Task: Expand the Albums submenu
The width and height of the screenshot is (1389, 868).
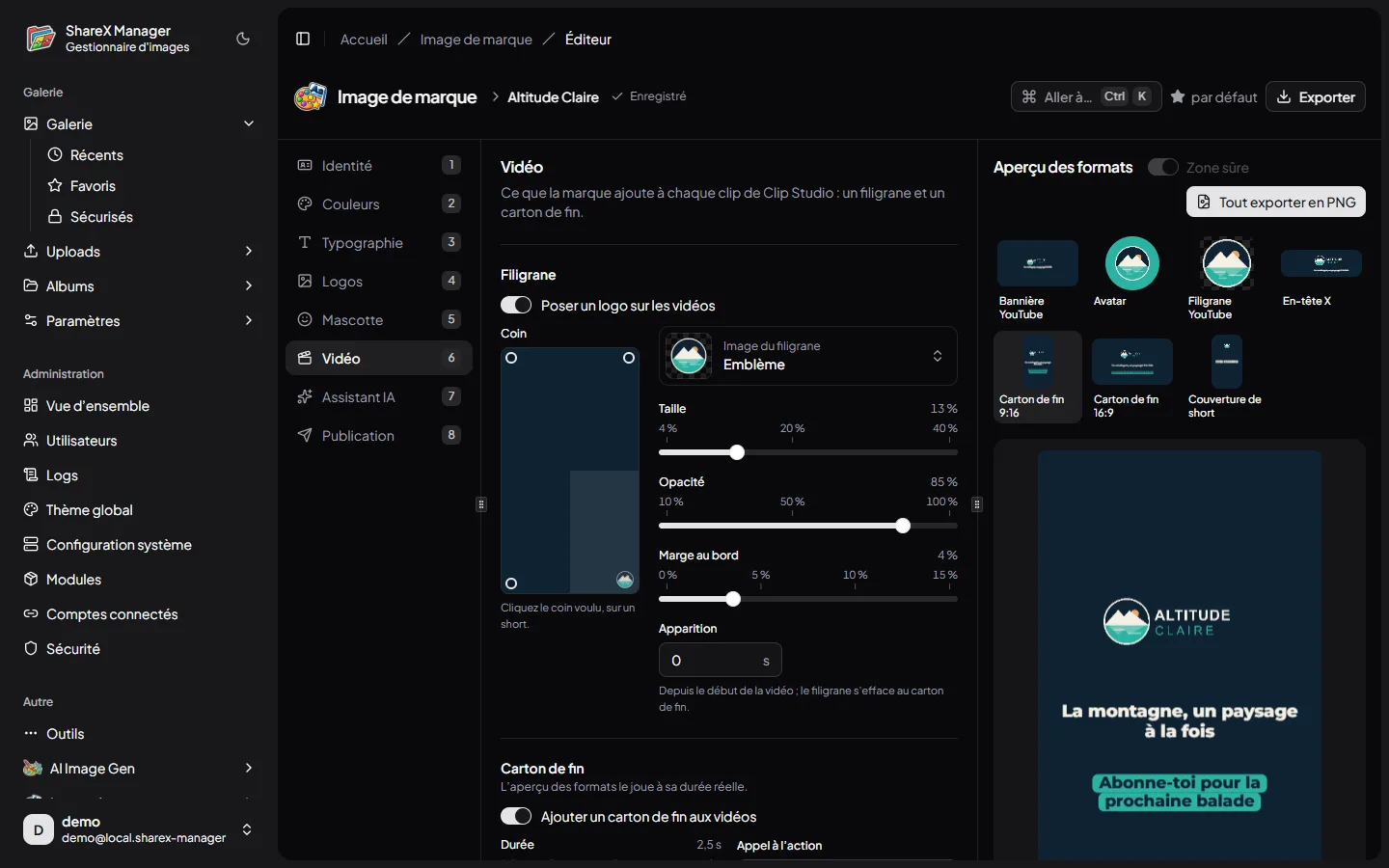Action: [249, 285]
